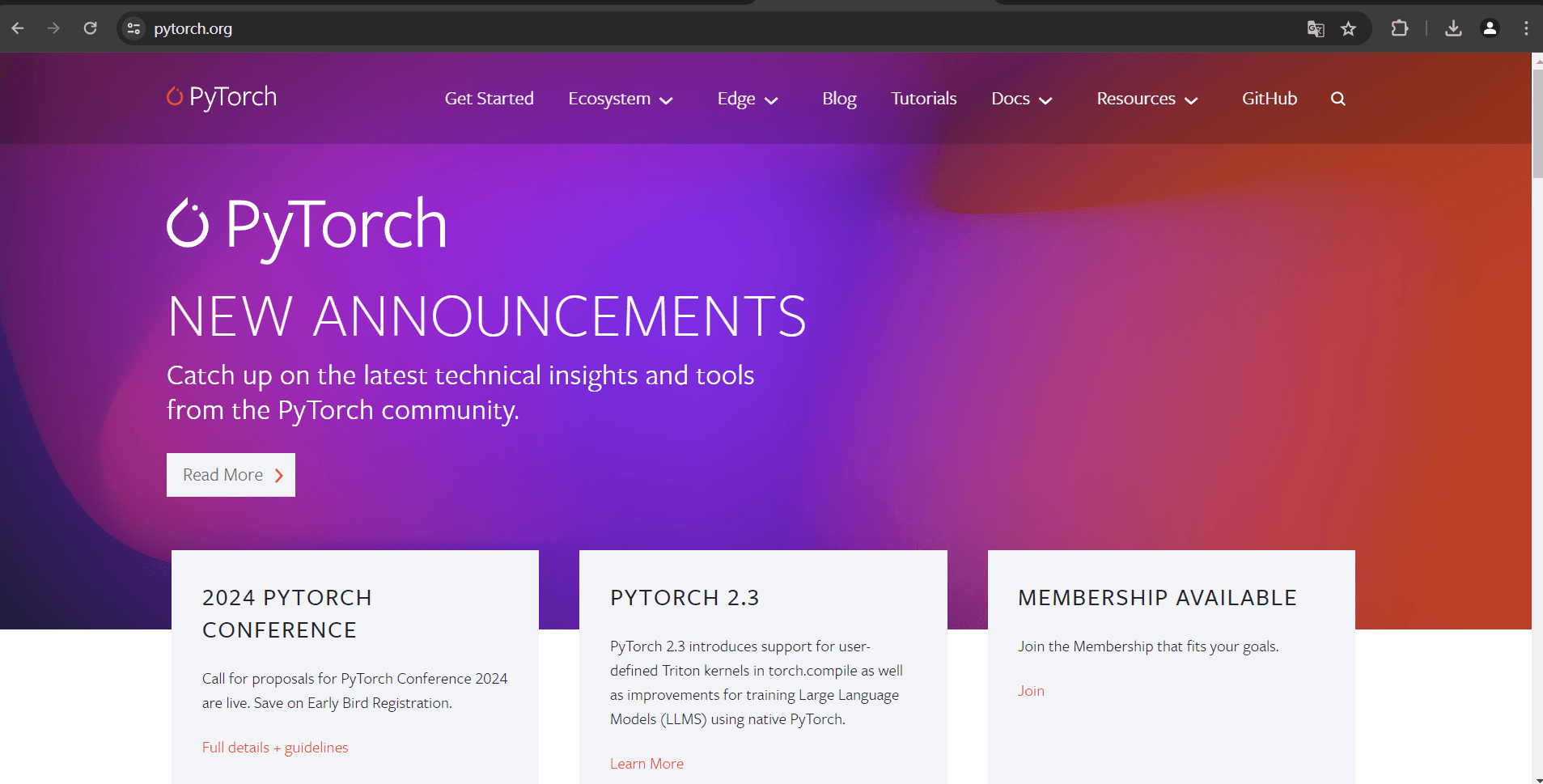Expand the Resources dropdown menu
1543x784 pixels.
tap(1147, 99)
